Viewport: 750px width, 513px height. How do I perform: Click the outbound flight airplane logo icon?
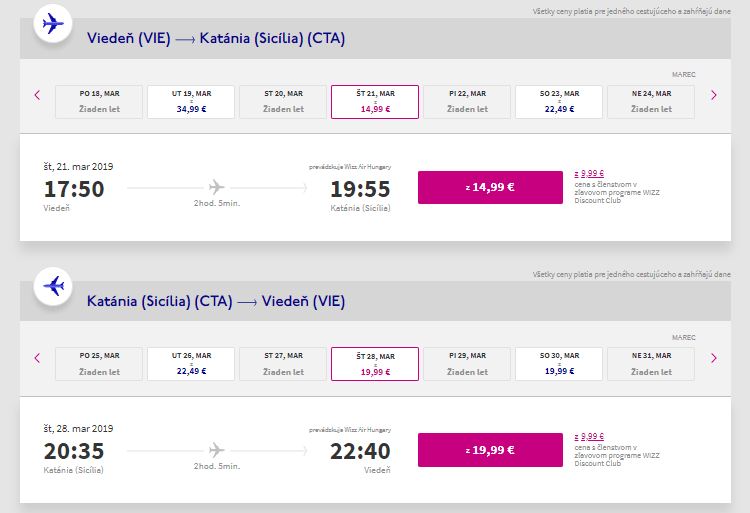[51, 23]
